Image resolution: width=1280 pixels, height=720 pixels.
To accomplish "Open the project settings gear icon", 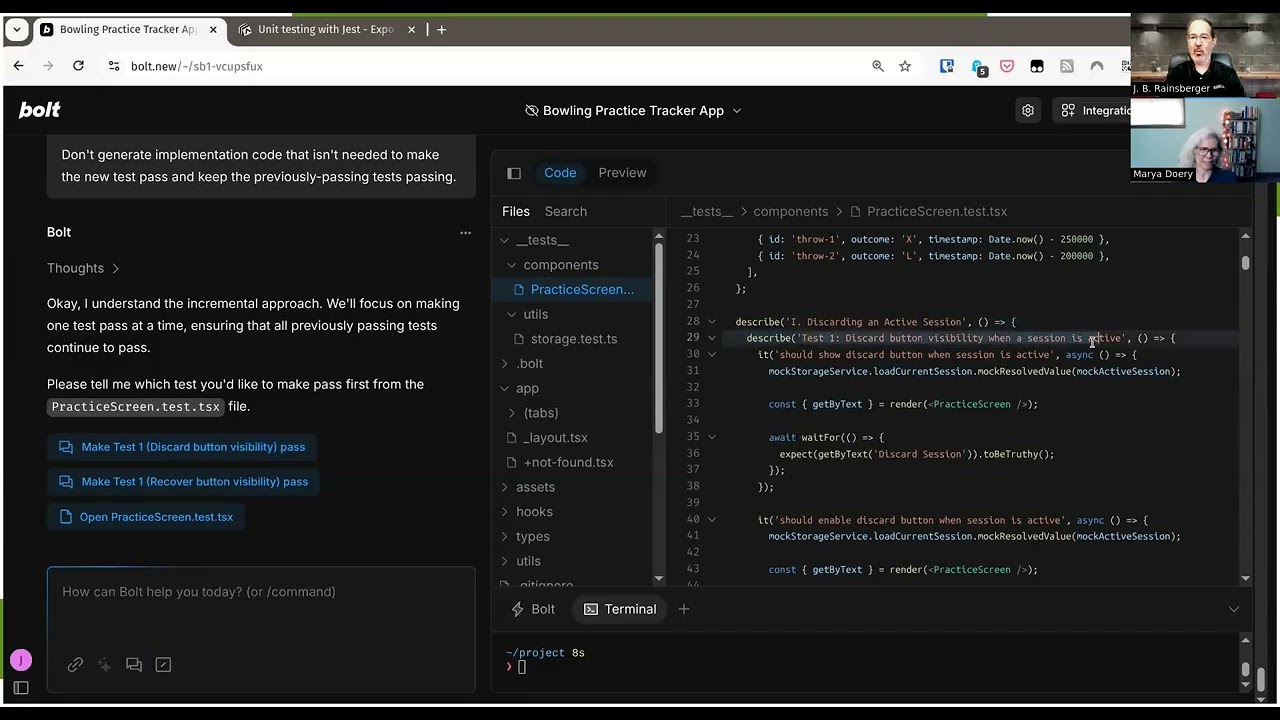I will tap(1028, 111).
